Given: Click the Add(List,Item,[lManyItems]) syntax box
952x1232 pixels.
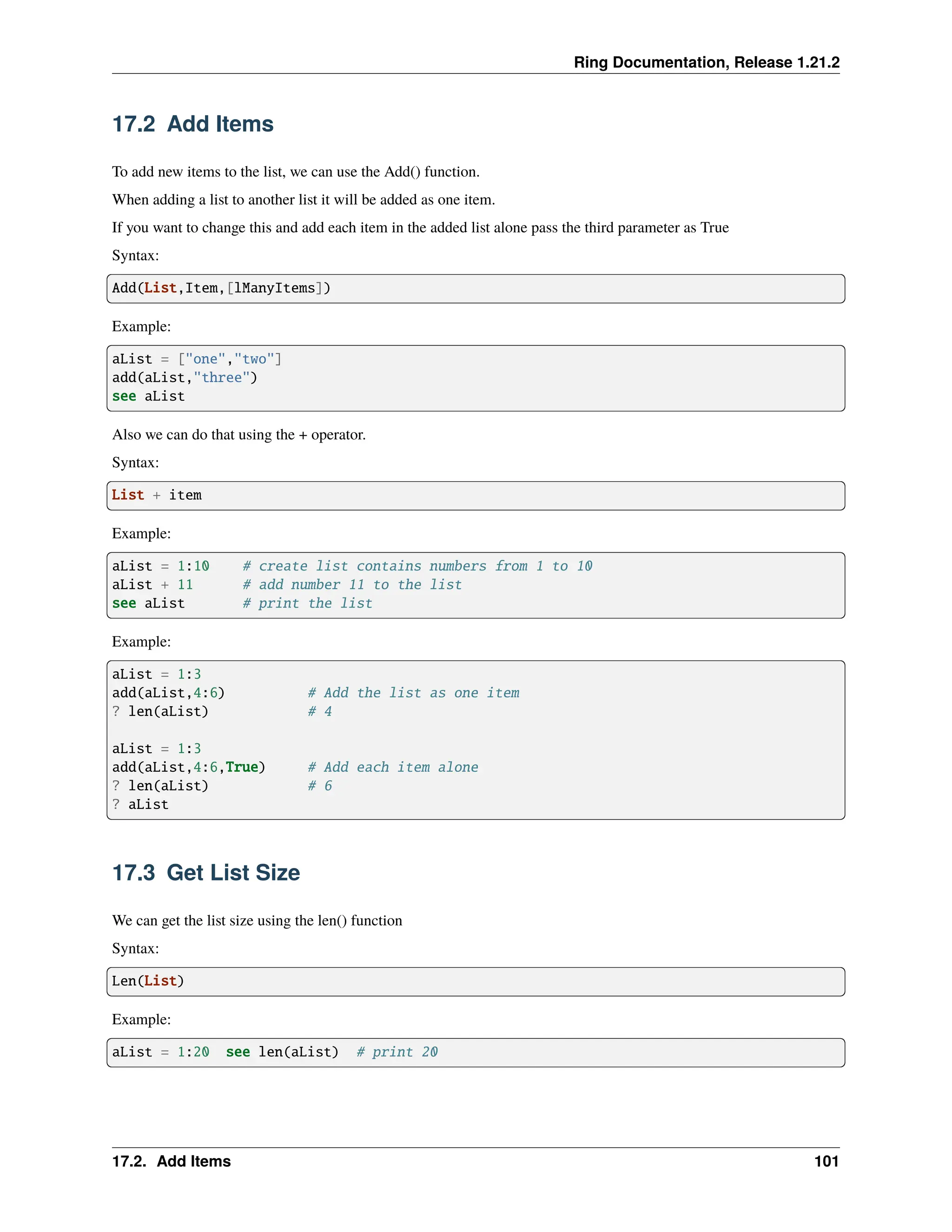Looking at the screenshot, I should (x=475, y=289).
